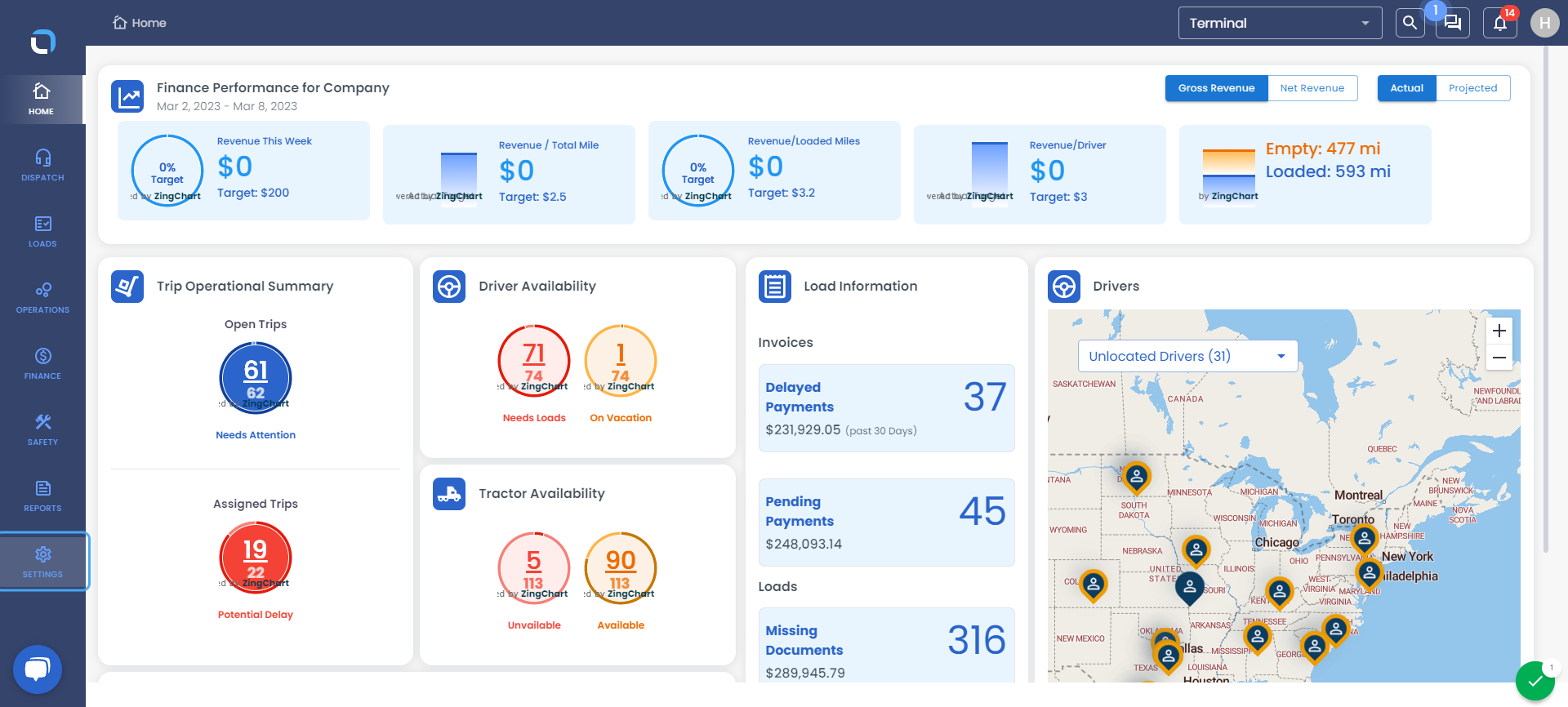Click the Potential Delay link
Image resolution: width=1568 pixels, height=707 pixels.
pyautogui.click(x=256, y=615)
